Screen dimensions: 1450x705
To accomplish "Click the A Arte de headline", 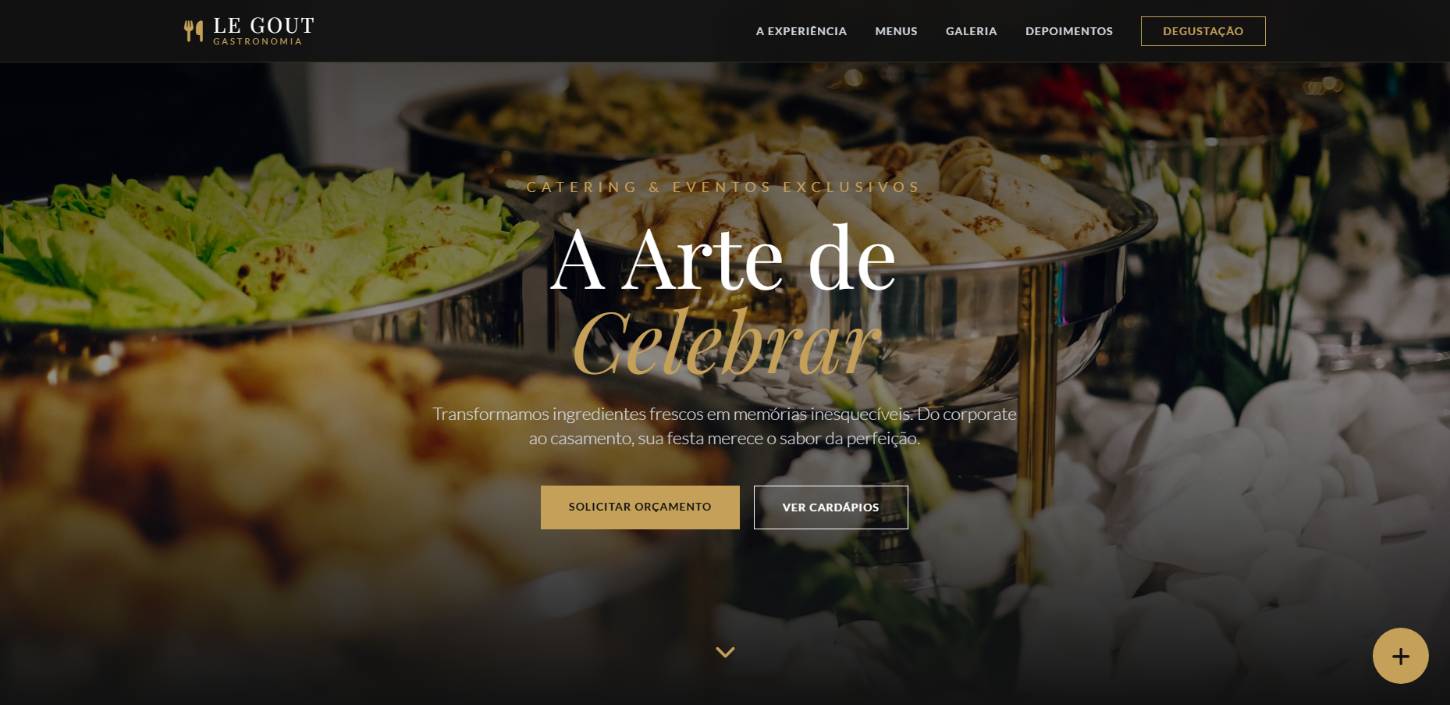I will pos(723,258).
